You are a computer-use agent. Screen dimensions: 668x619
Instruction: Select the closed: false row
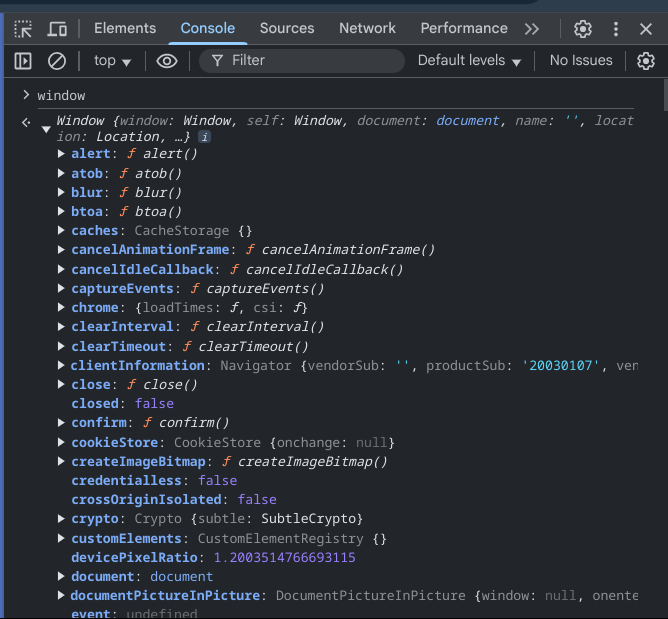(123, 403)
